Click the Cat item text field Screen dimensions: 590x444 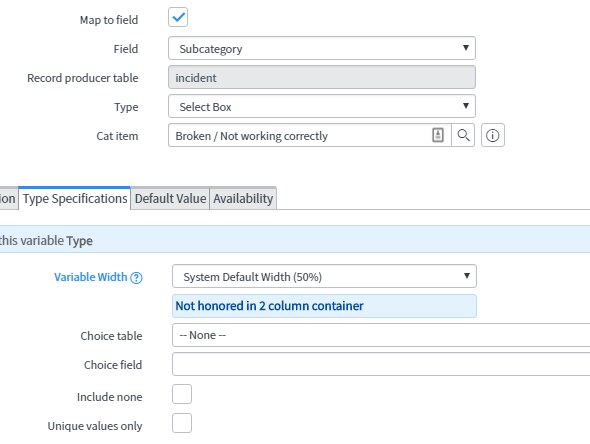[x=300, y=135]
